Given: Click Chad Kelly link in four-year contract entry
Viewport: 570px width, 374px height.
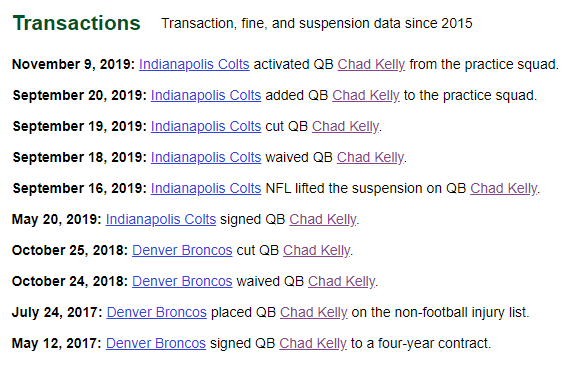Looking at the screenshot, I should [x=313, y=343].
